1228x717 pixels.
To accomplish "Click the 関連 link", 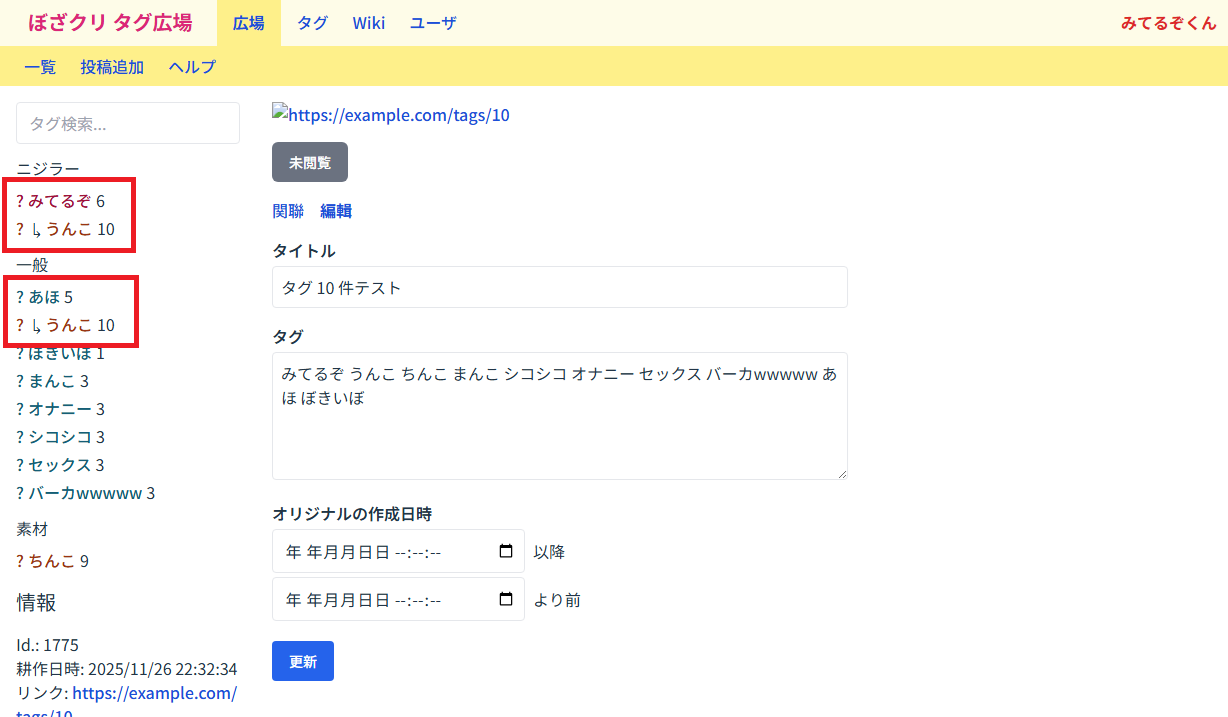I will (x=288, y=211).
